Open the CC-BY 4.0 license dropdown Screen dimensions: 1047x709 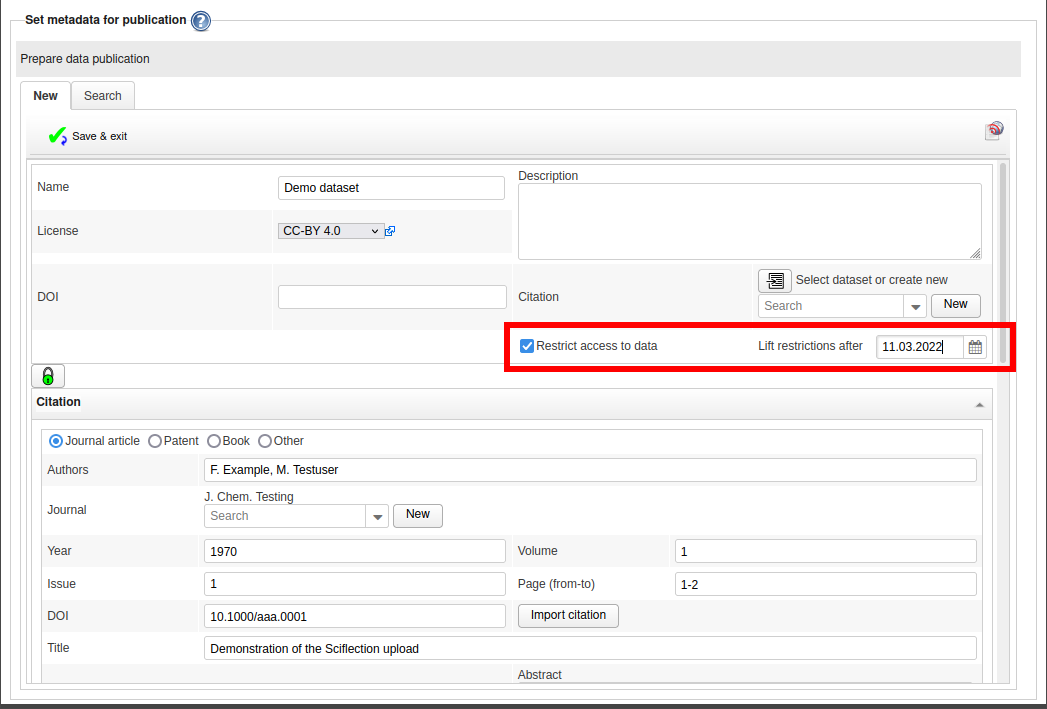331,231
